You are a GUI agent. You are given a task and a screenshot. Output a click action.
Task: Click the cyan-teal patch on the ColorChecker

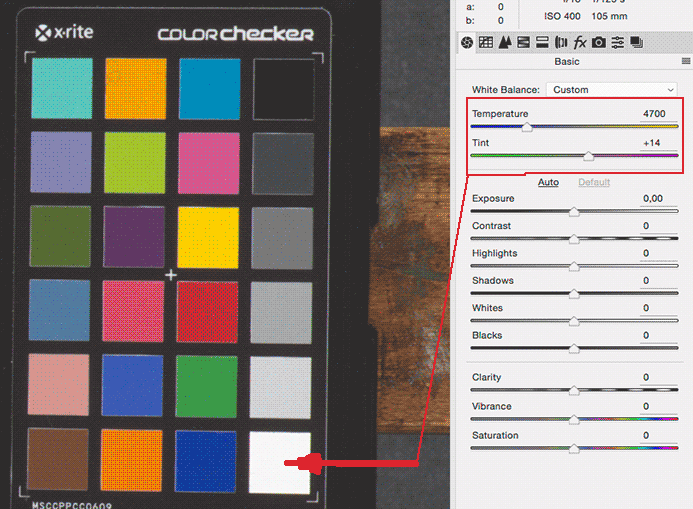(62, 88)
